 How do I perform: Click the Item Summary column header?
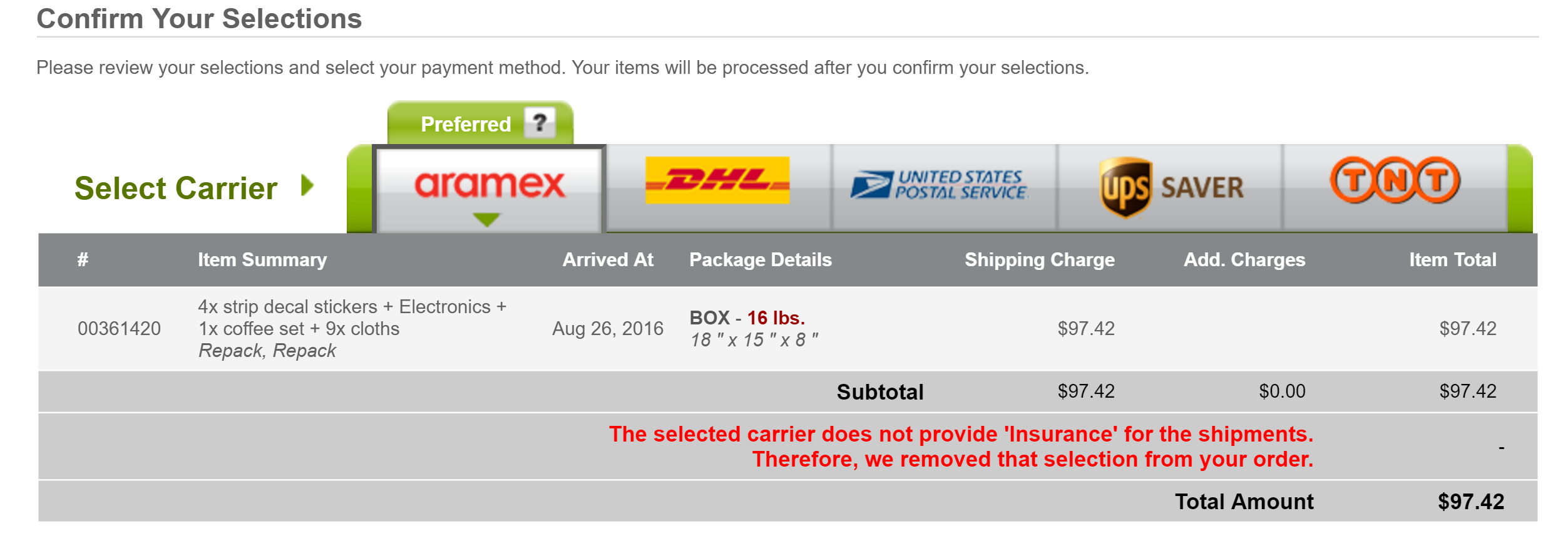(262, 260)
